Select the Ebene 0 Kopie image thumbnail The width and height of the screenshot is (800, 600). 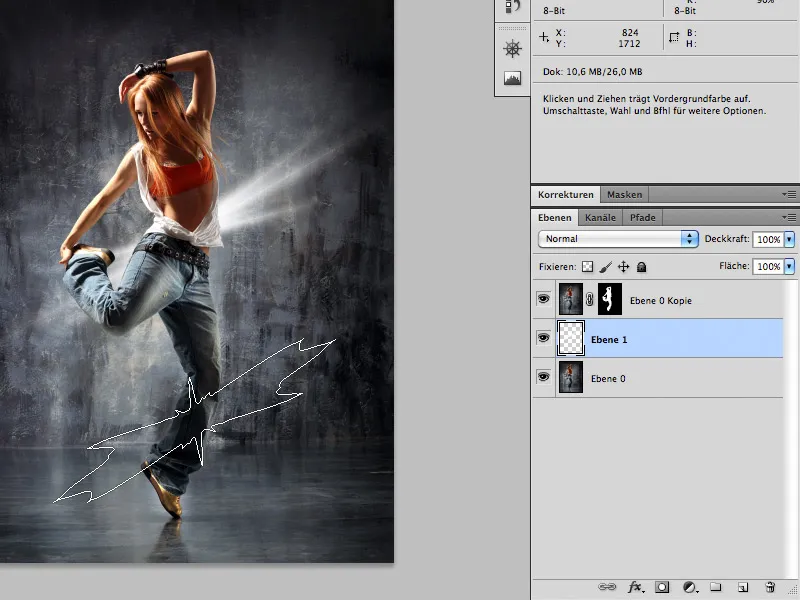[571, 299]
